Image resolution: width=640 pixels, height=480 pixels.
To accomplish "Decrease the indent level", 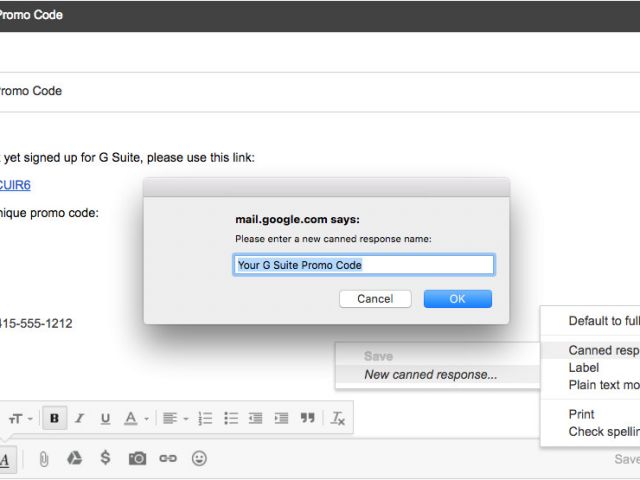I will tap(256, 418).
